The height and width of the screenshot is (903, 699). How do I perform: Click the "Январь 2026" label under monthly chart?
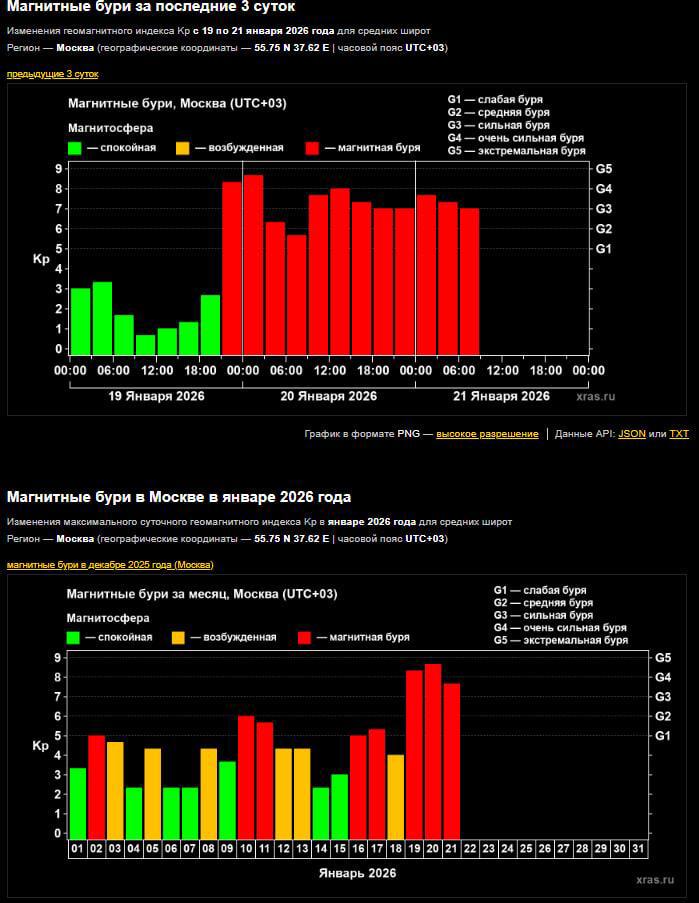point(357,873)
